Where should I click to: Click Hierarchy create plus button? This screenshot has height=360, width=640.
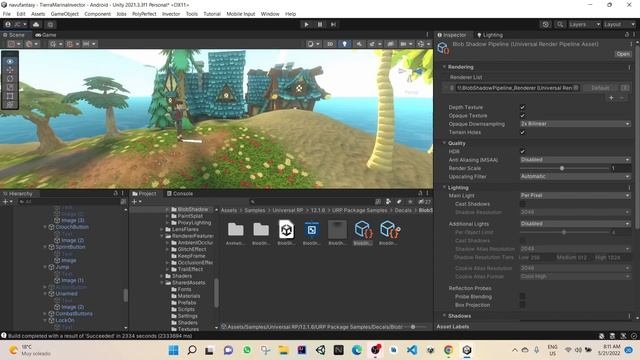pyautogui.click(x=7, y=202)
